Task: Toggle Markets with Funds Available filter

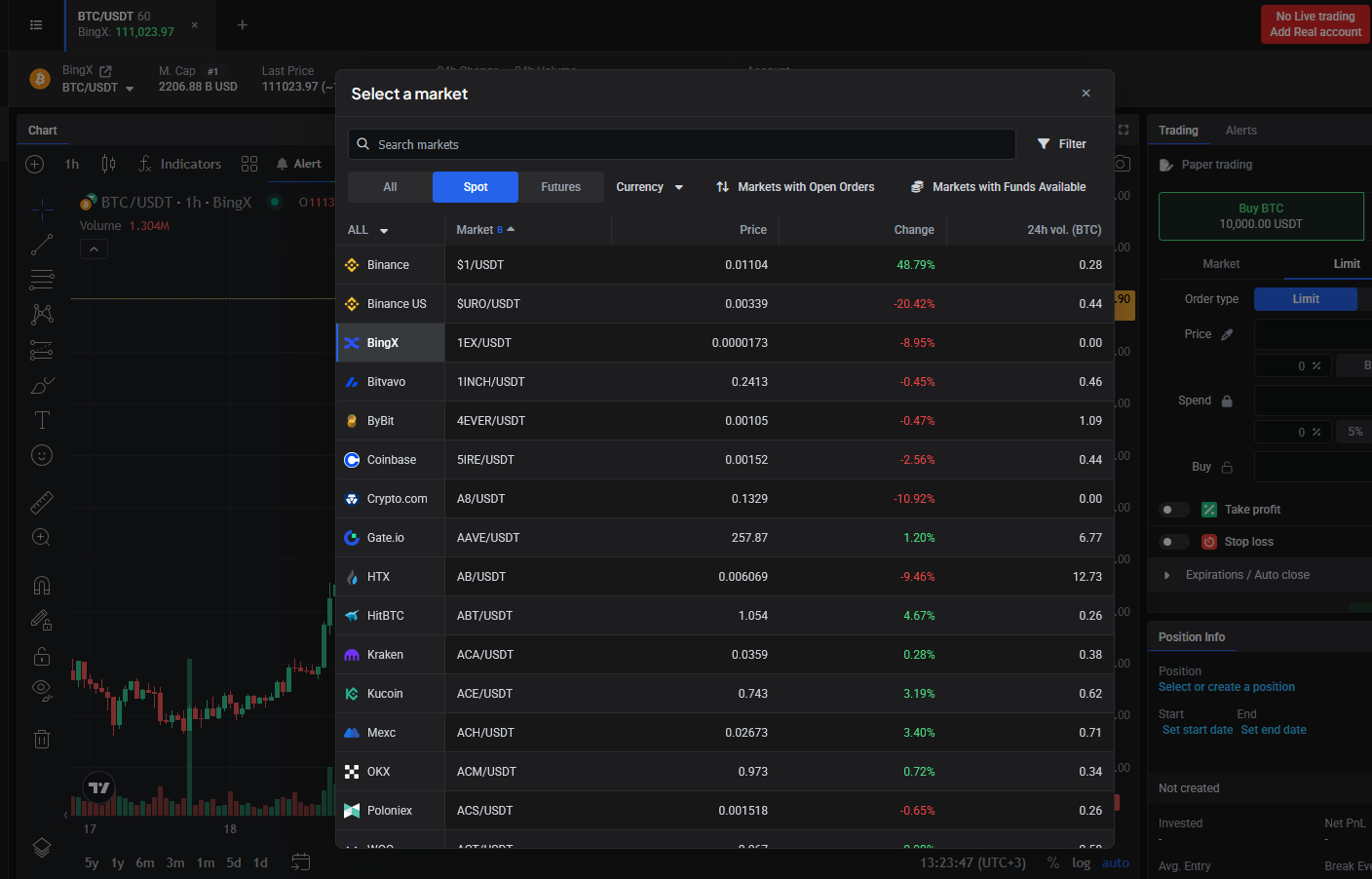Action: pos(998,187)
